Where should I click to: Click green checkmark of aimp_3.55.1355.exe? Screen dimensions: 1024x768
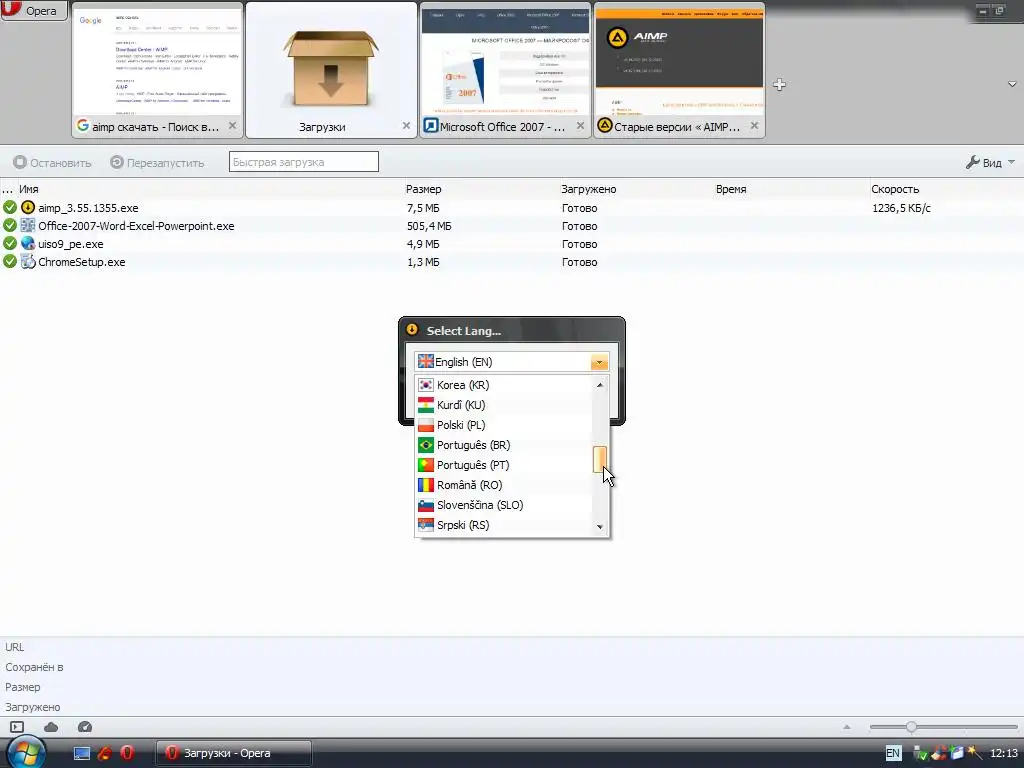(x=10, y=208)
